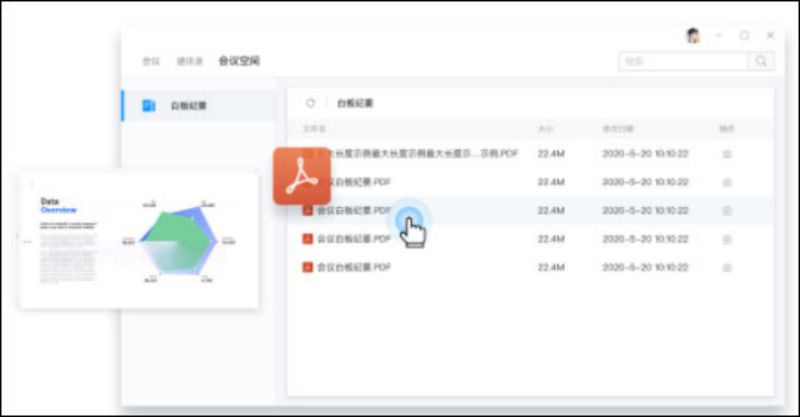Open the user avatar profile
Viewport: 800px width, 417px height.
coord(693,35)
